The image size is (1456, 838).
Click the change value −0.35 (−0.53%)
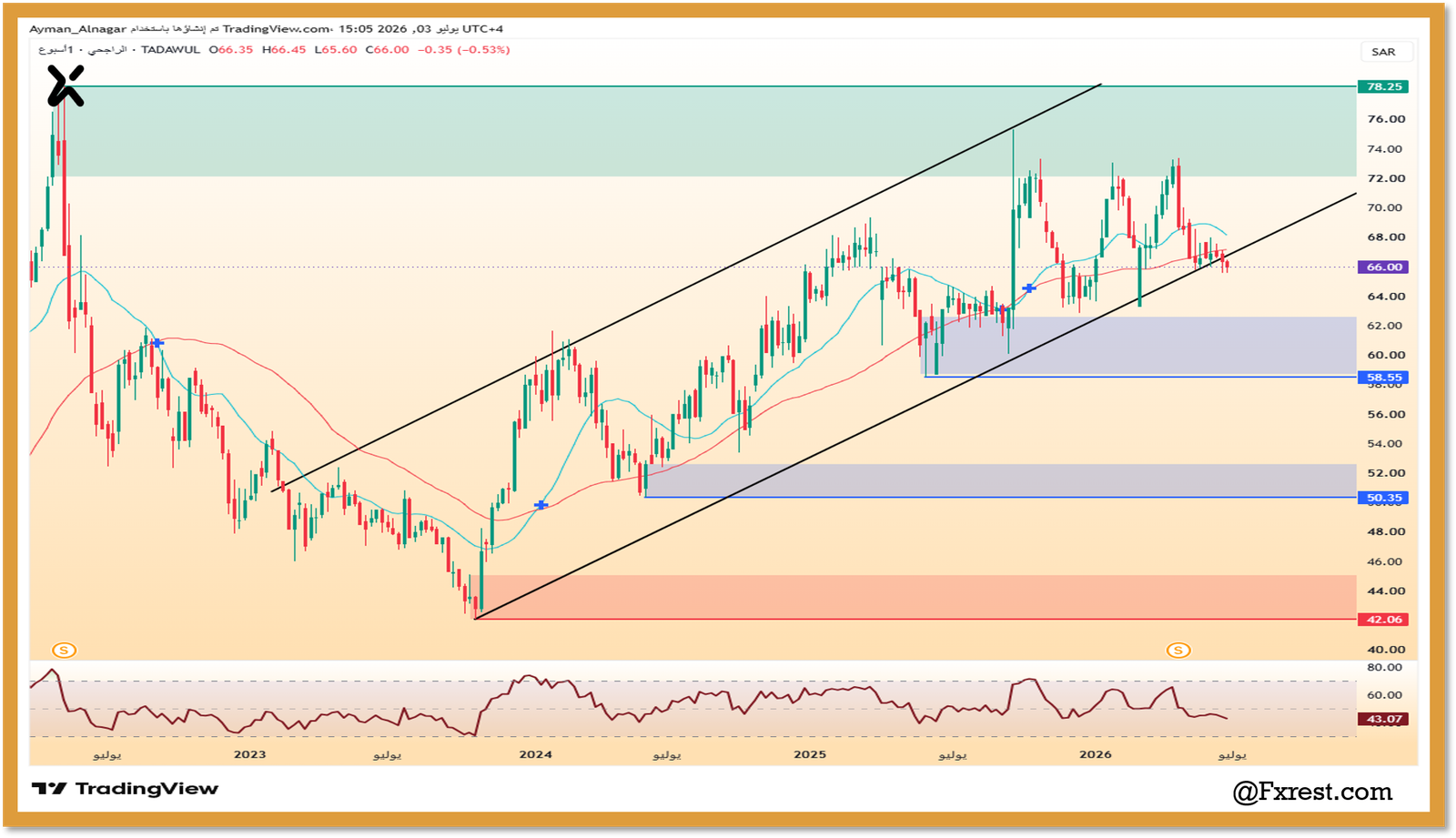464,50
